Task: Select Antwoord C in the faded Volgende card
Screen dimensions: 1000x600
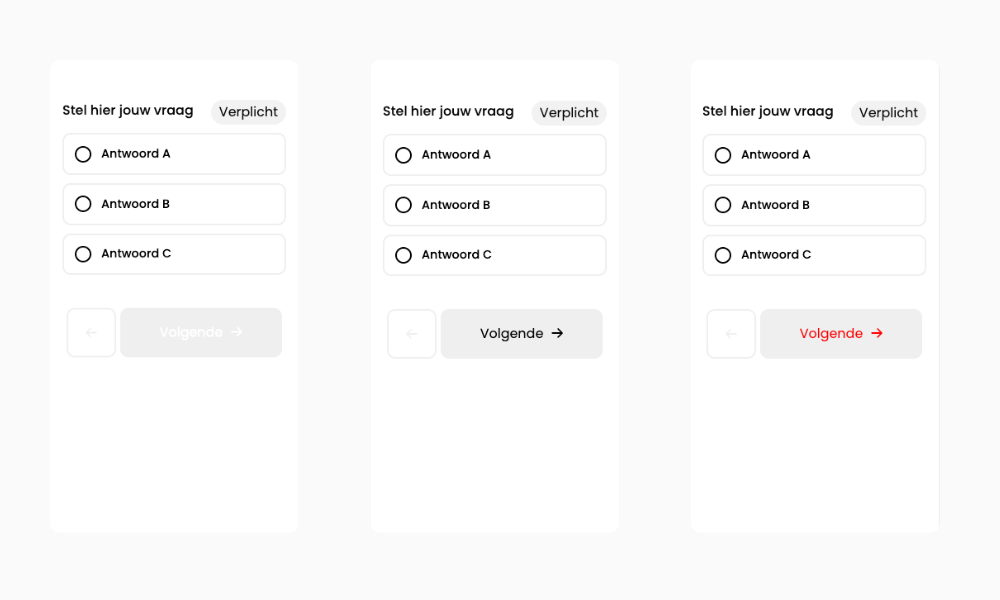Action: coord(83,254)
